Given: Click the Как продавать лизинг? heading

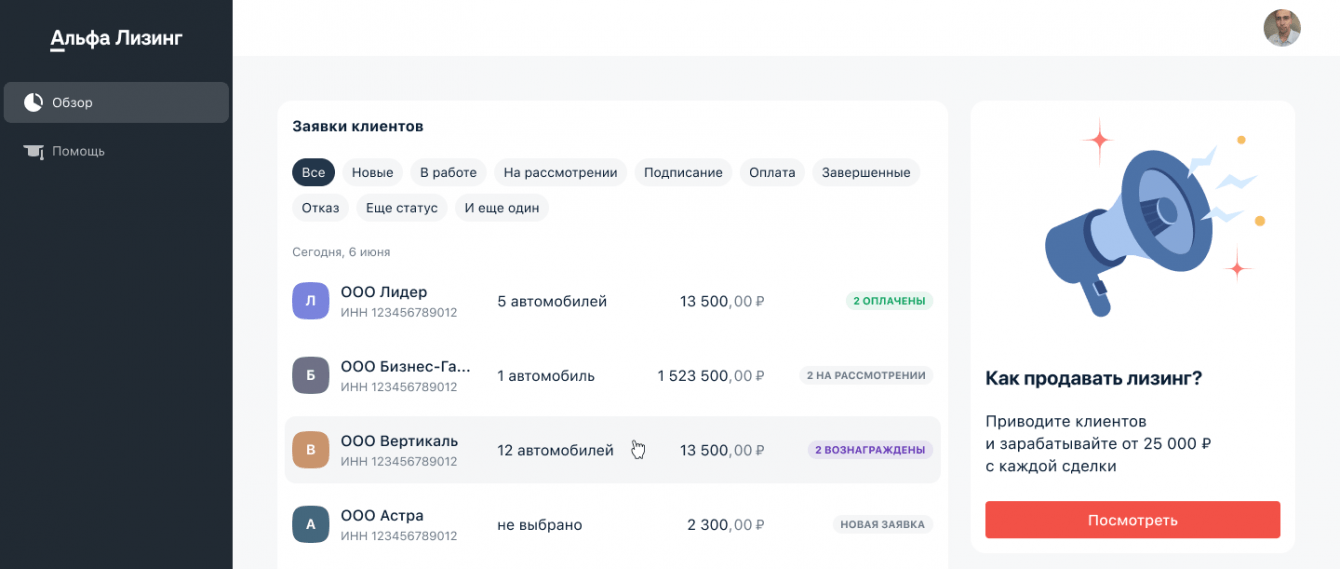Looking at the screenshot, I should [1094, 378].
